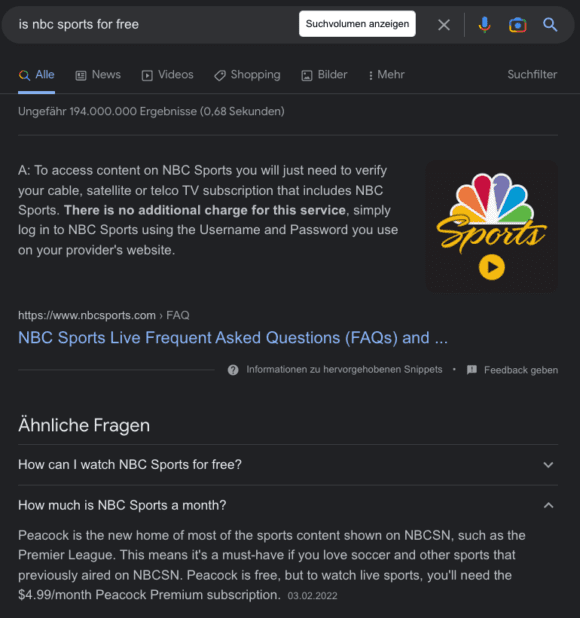Click the date 03.02.2022

click(312, 596)
